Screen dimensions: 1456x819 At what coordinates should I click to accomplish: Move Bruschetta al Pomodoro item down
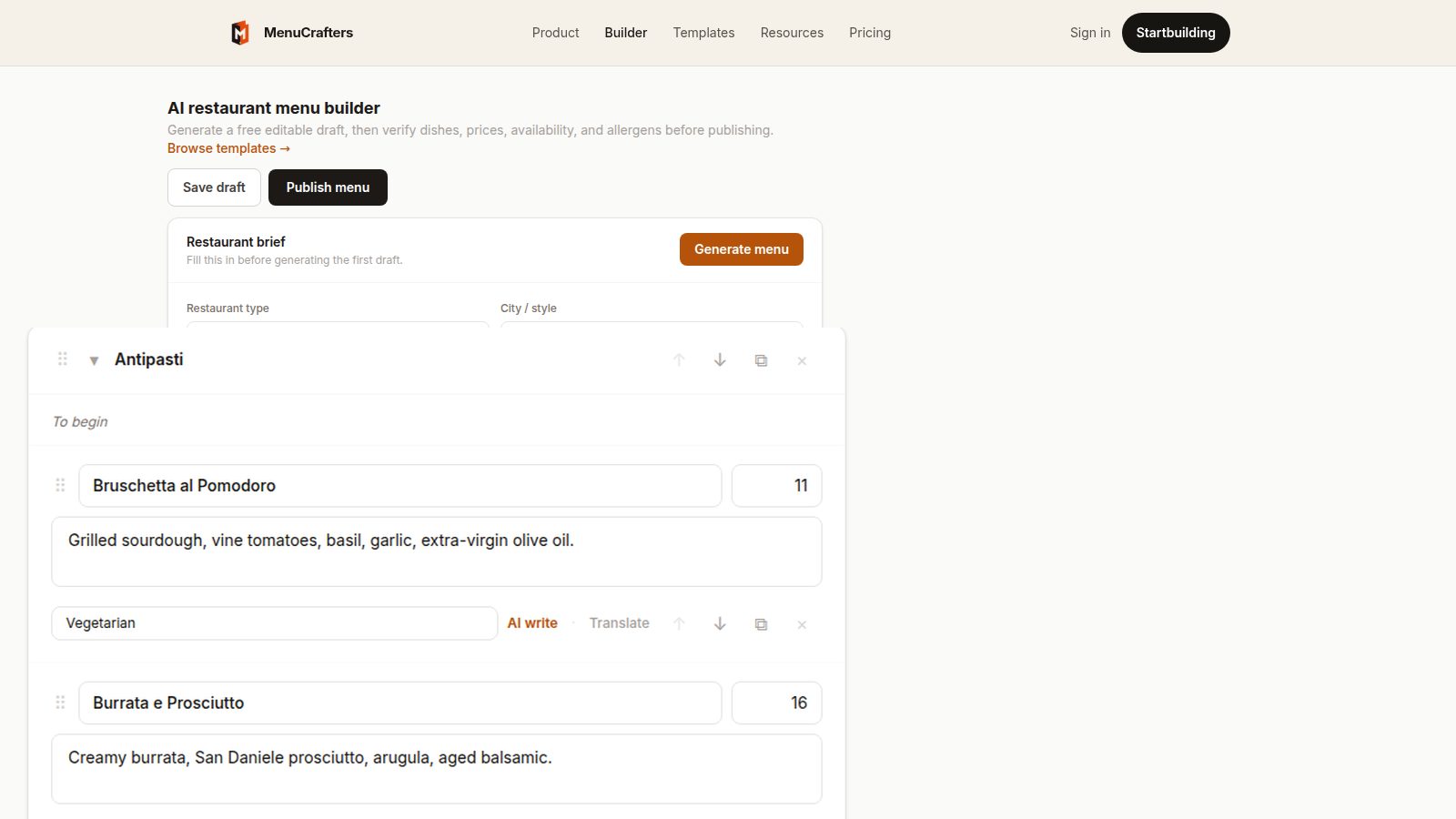pos(720,623)
